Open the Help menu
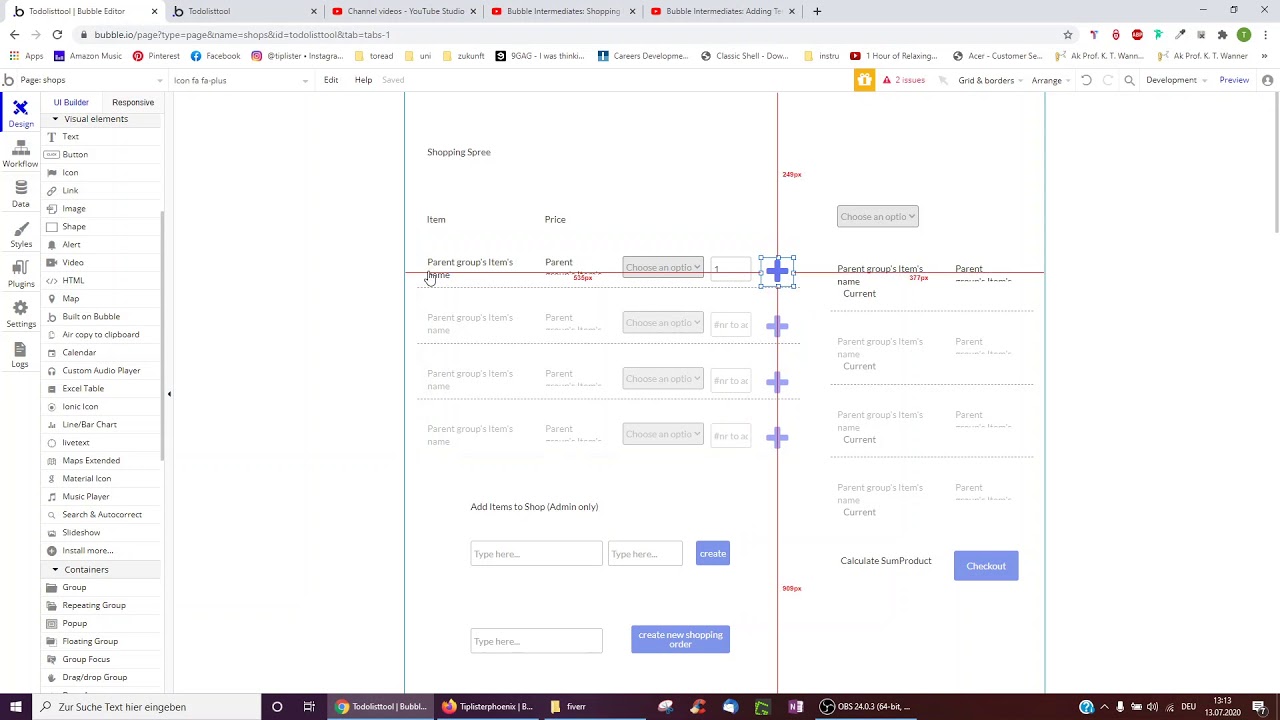The image size is (1280, 720). 363,80
